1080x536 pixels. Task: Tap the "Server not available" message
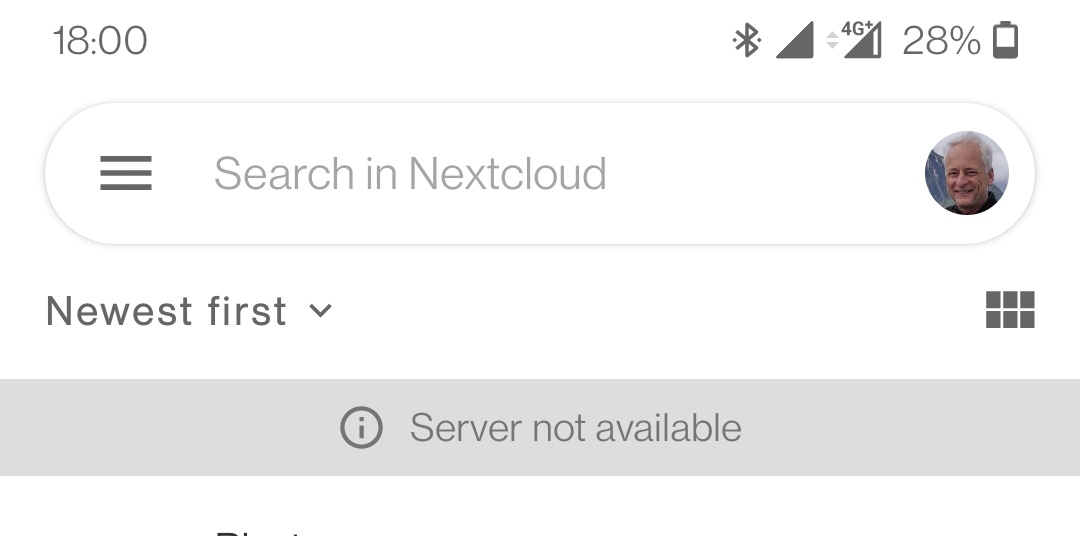575,428
